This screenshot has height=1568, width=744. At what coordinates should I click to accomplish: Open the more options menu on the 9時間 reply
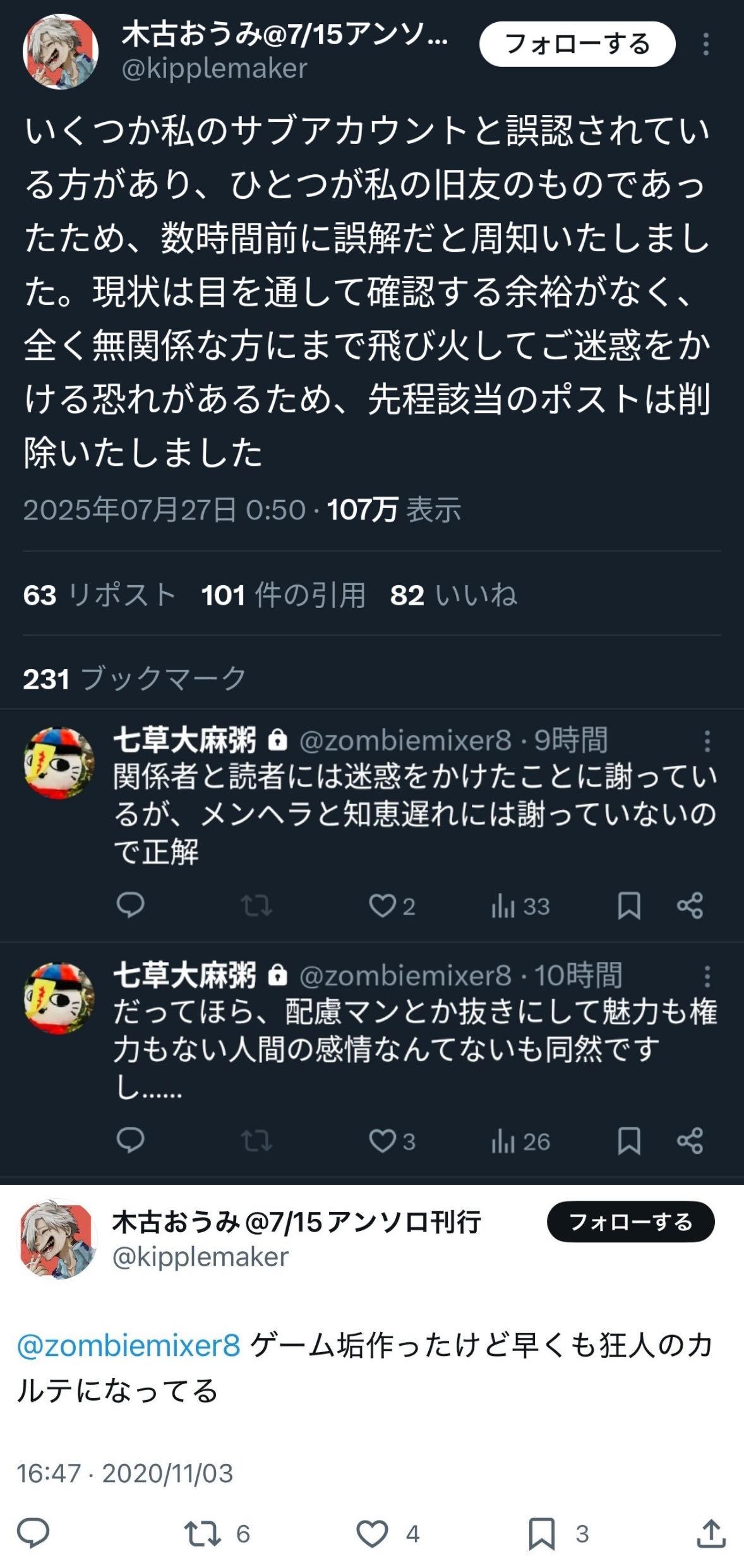click(x=707, y=740)
